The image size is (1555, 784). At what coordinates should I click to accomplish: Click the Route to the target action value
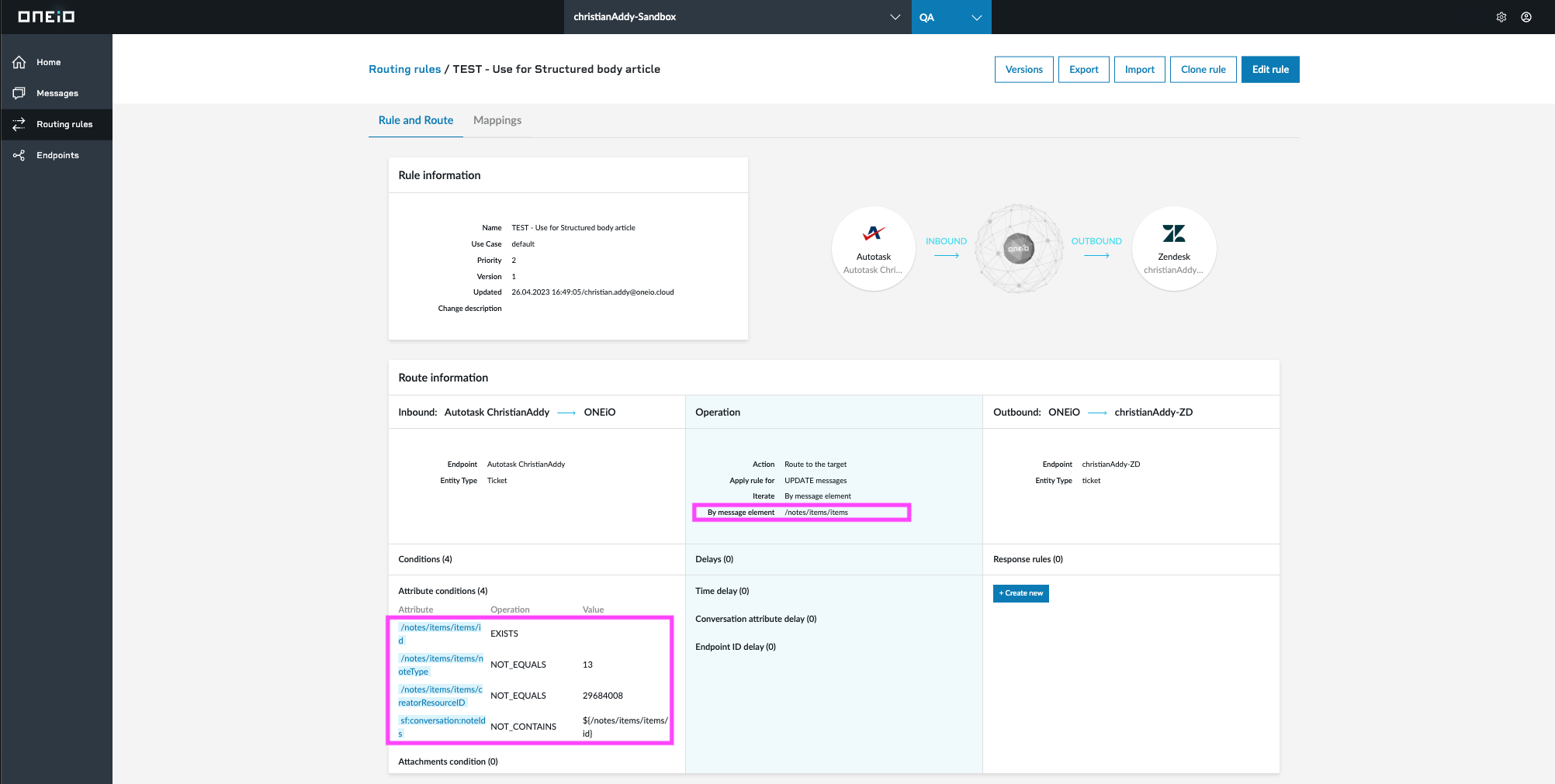tap(816, 465)
